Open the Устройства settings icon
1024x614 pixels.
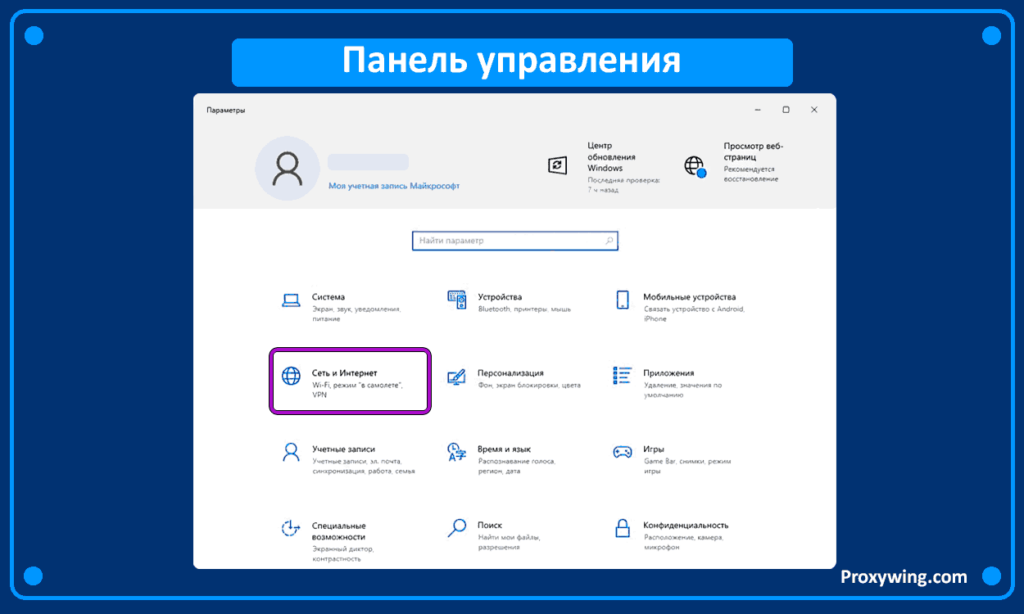tap(456, 300)
